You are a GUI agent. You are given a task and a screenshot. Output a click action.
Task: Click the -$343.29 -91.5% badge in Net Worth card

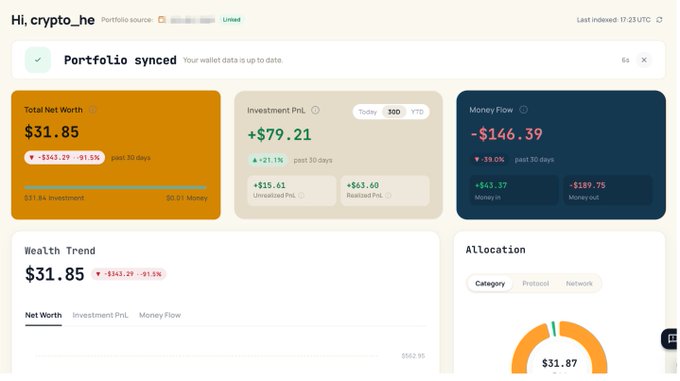[65, 157]
